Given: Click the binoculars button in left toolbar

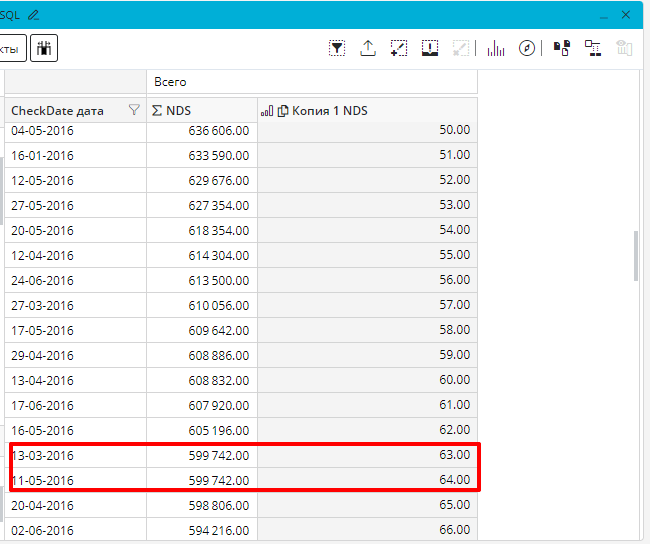Looking at the screenshot, I should (44, 48).
